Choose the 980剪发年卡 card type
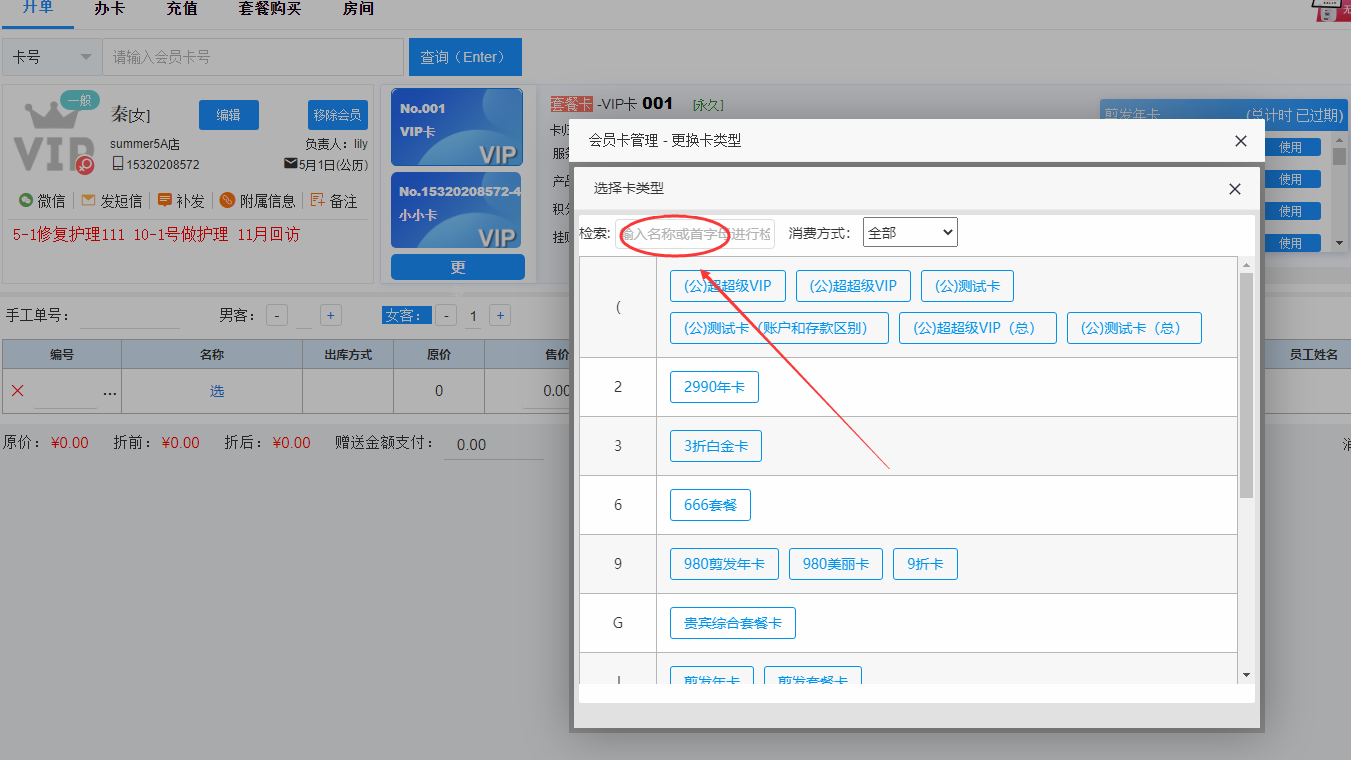 (724, 564)
